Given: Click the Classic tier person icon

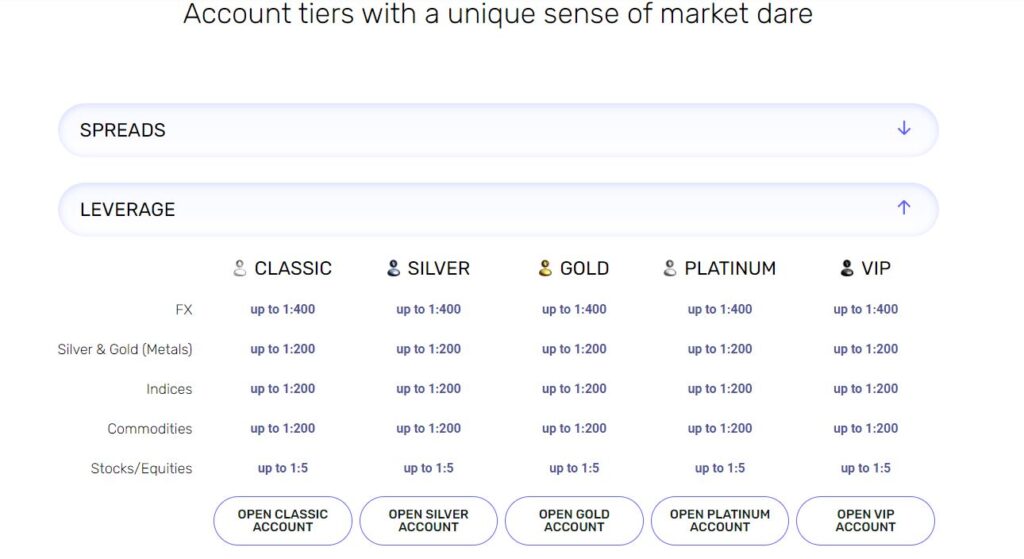Looking at the screenshot, I should coord(239,268).
